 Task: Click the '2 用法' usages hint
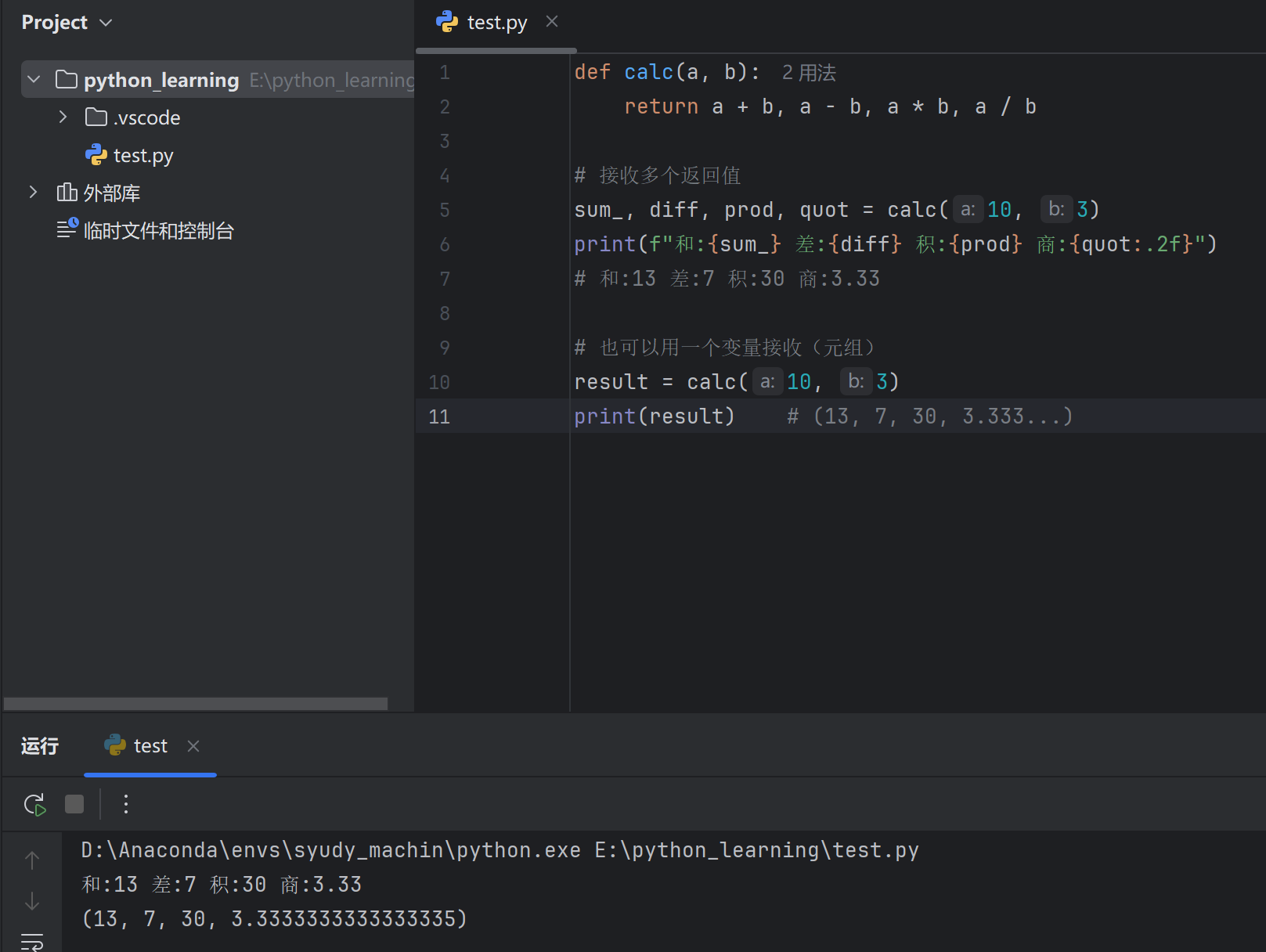click(x=809, y=73)
